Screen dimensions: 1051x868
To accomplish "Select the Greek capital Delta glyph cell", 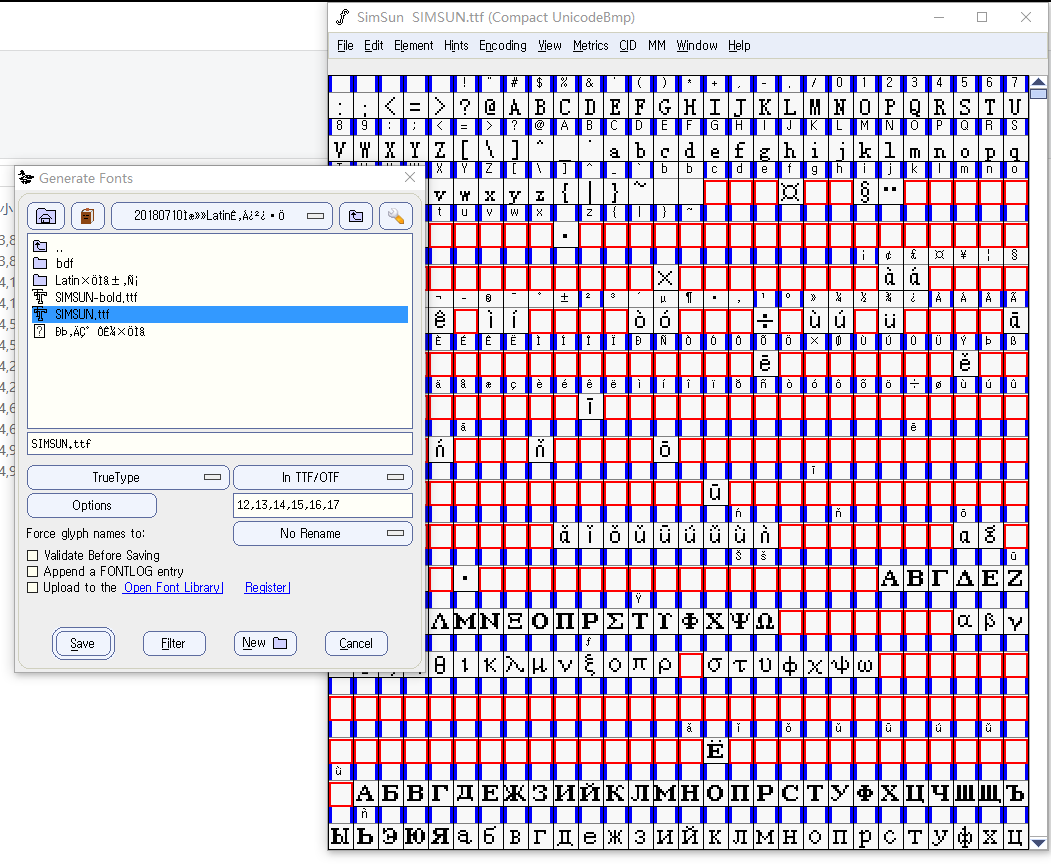I will coord(965,578).
